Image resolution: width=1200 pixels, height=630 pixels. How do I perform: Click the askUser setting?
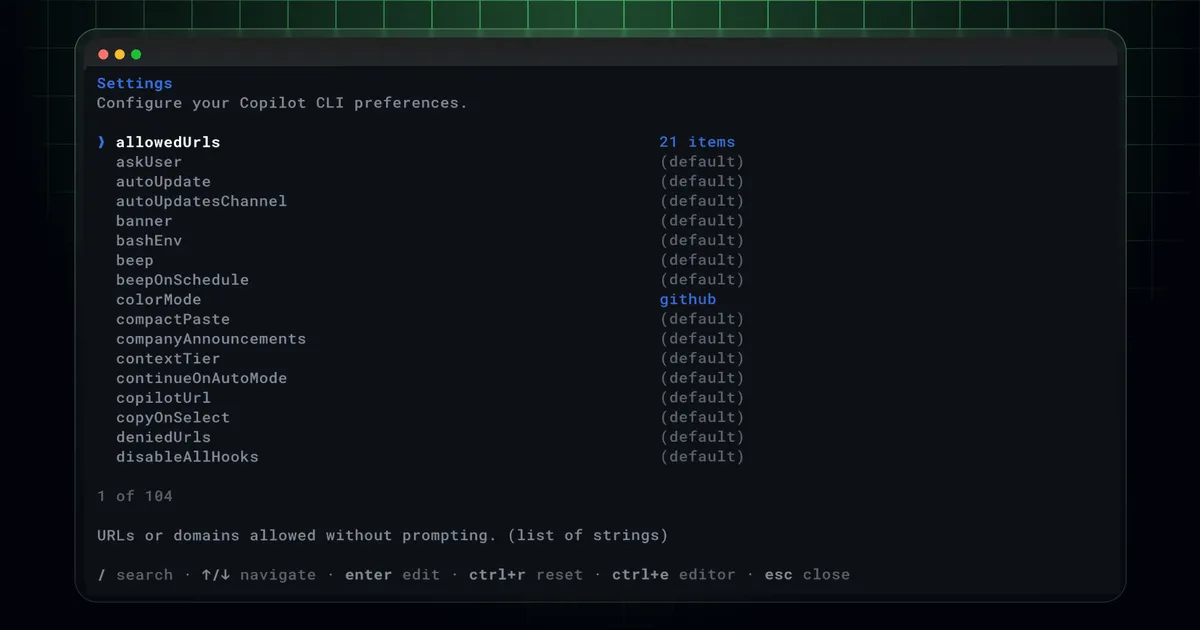click(149, 162)
